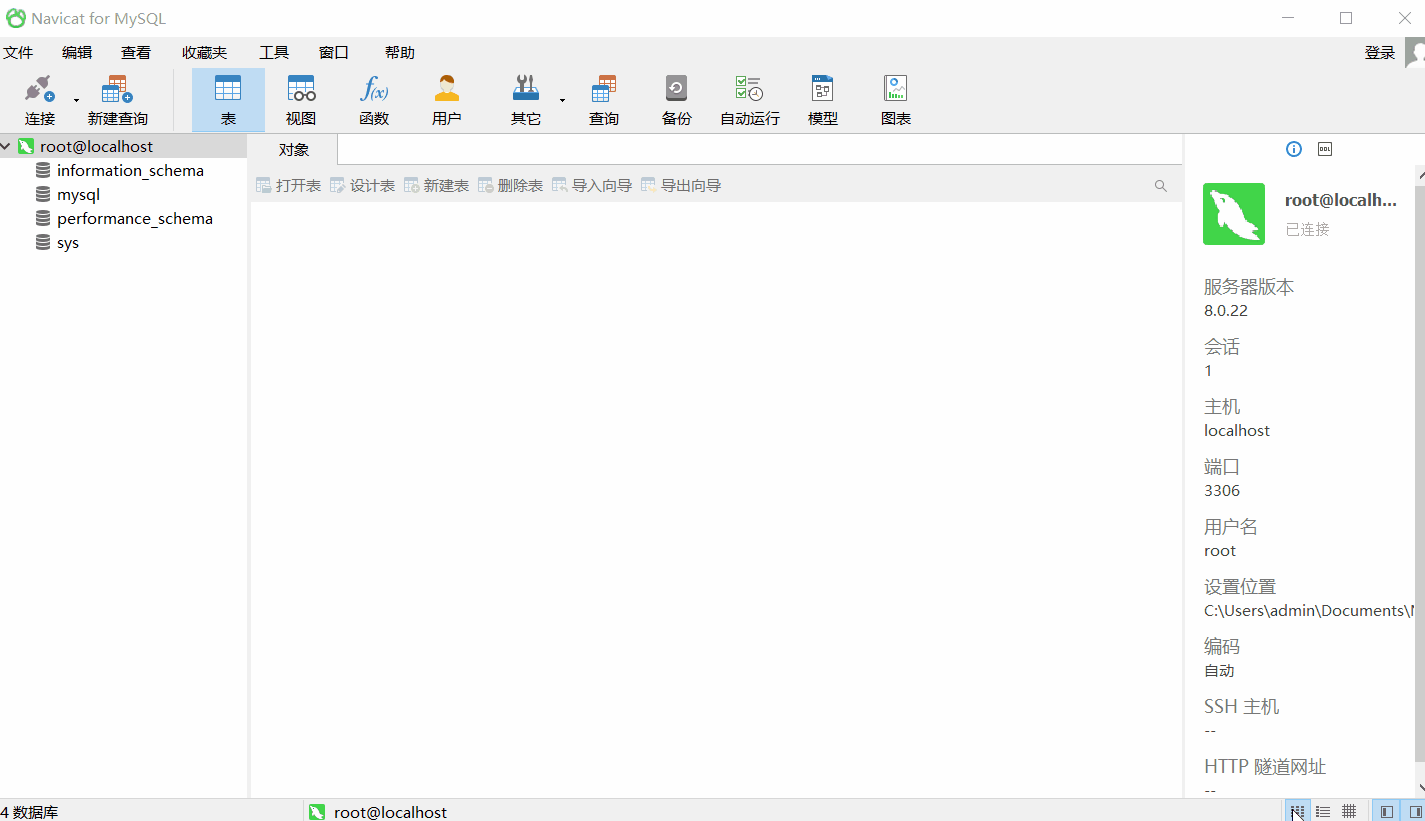Select the information_schema database

pyautogui.click(x=130, y=170)
